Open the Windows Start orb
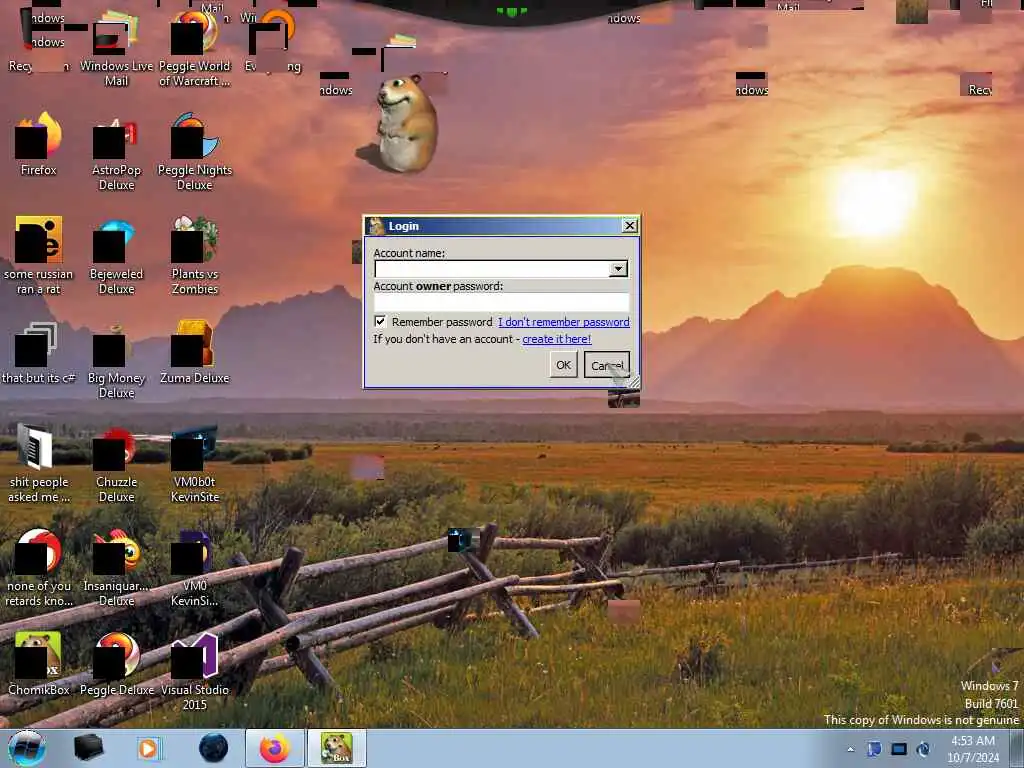Image resolution: width=1024 pixels, height=768 pixels. click(x=27, y=748)
